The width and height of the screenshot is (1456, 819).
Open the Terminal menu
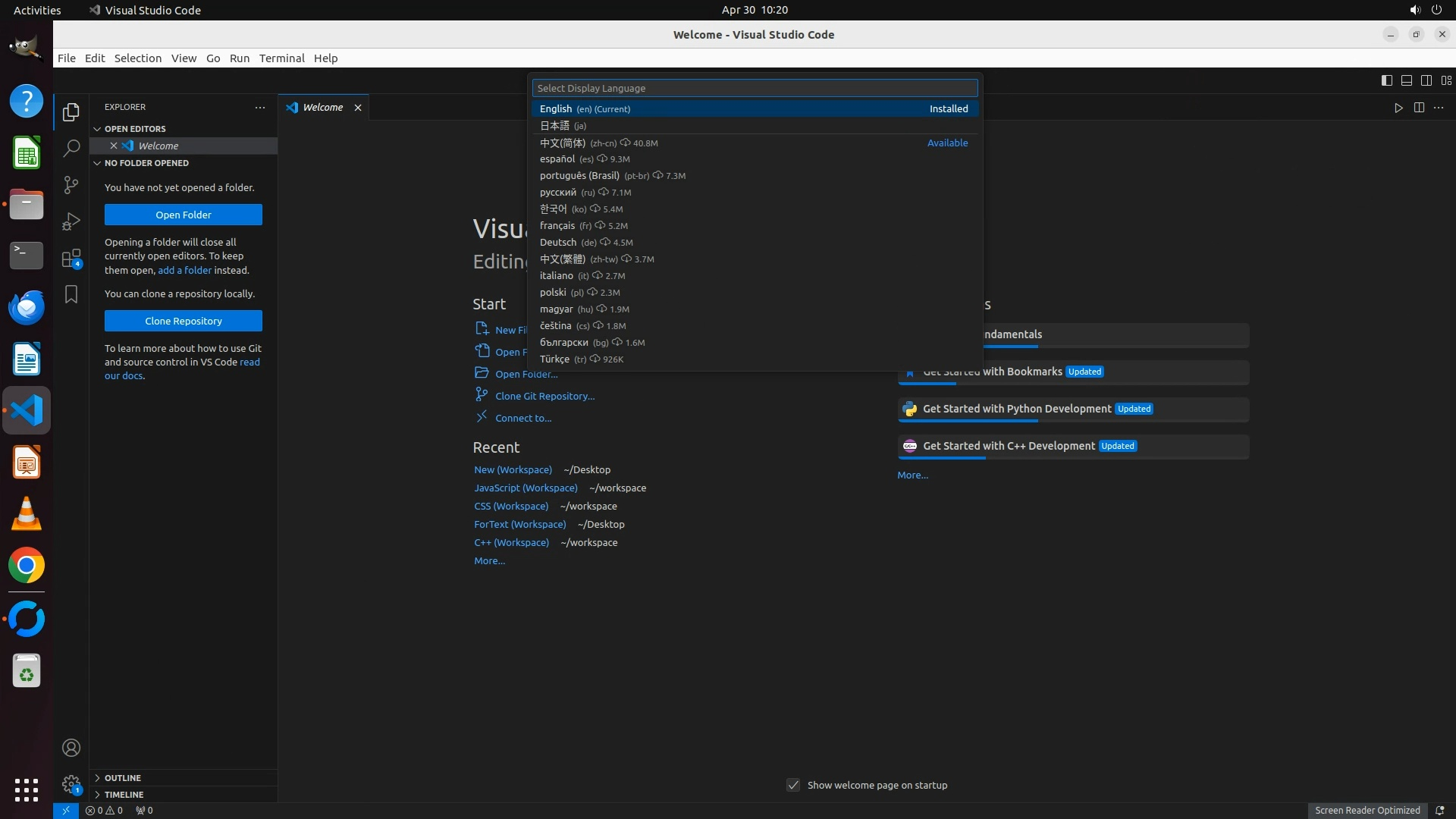click(x=281, y=58)
